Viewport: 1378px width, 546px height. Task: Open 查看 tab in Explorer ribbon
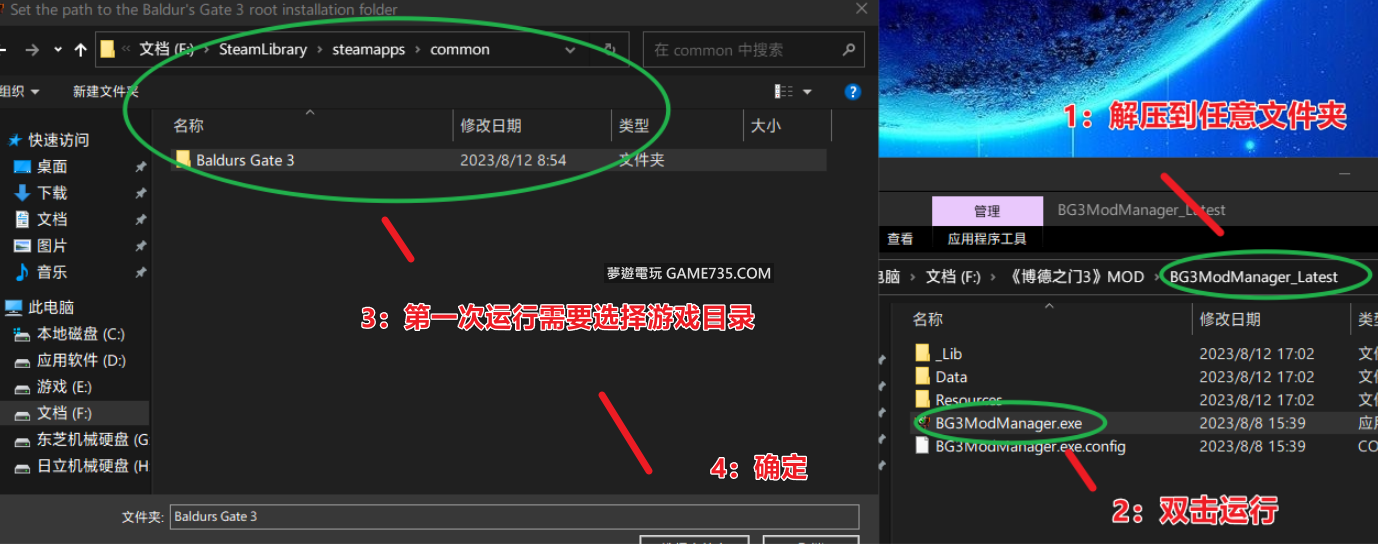pyautogui.click(x=900, y=239)
